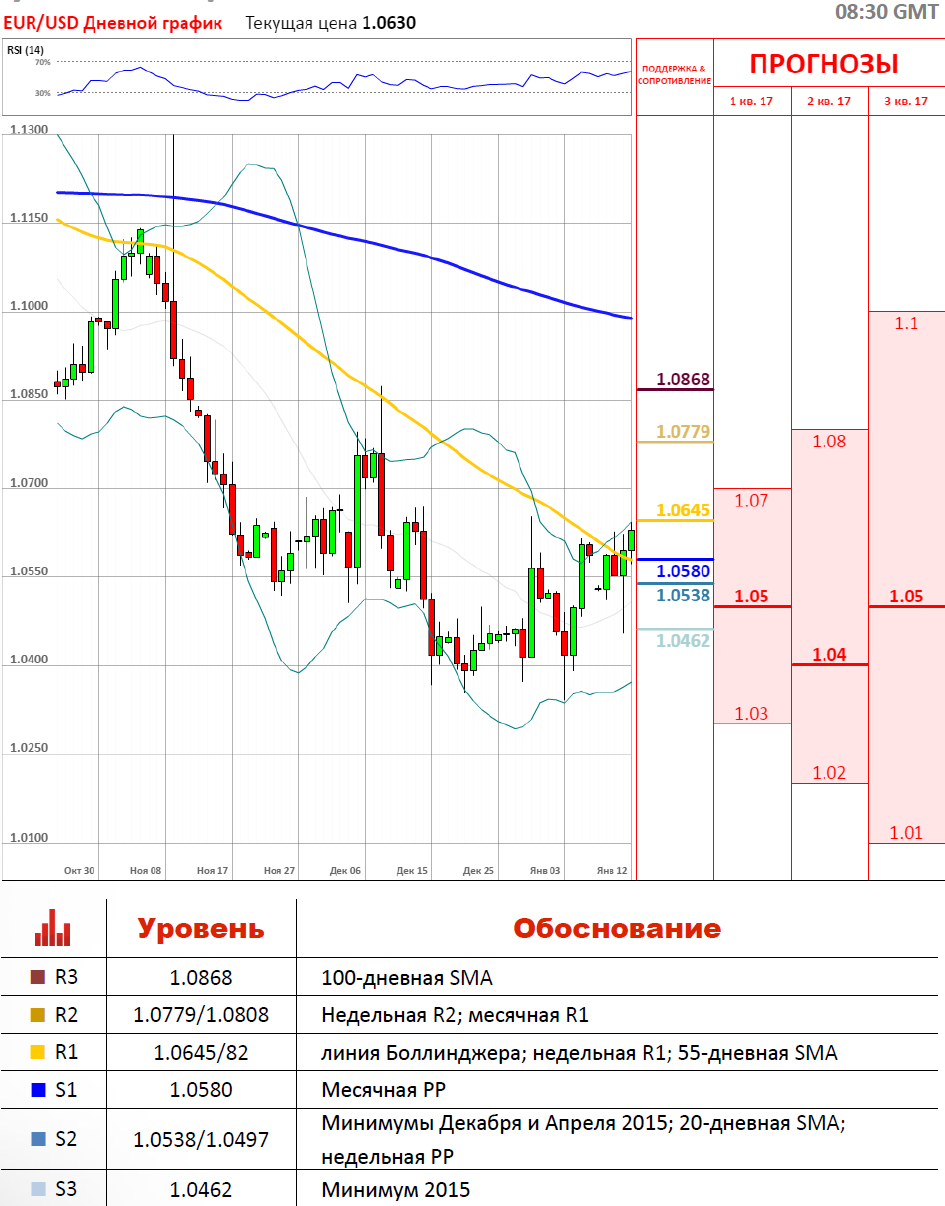Open the "1 кв. 17" forecast column header

pyautogui.click(x=751, y=101)
